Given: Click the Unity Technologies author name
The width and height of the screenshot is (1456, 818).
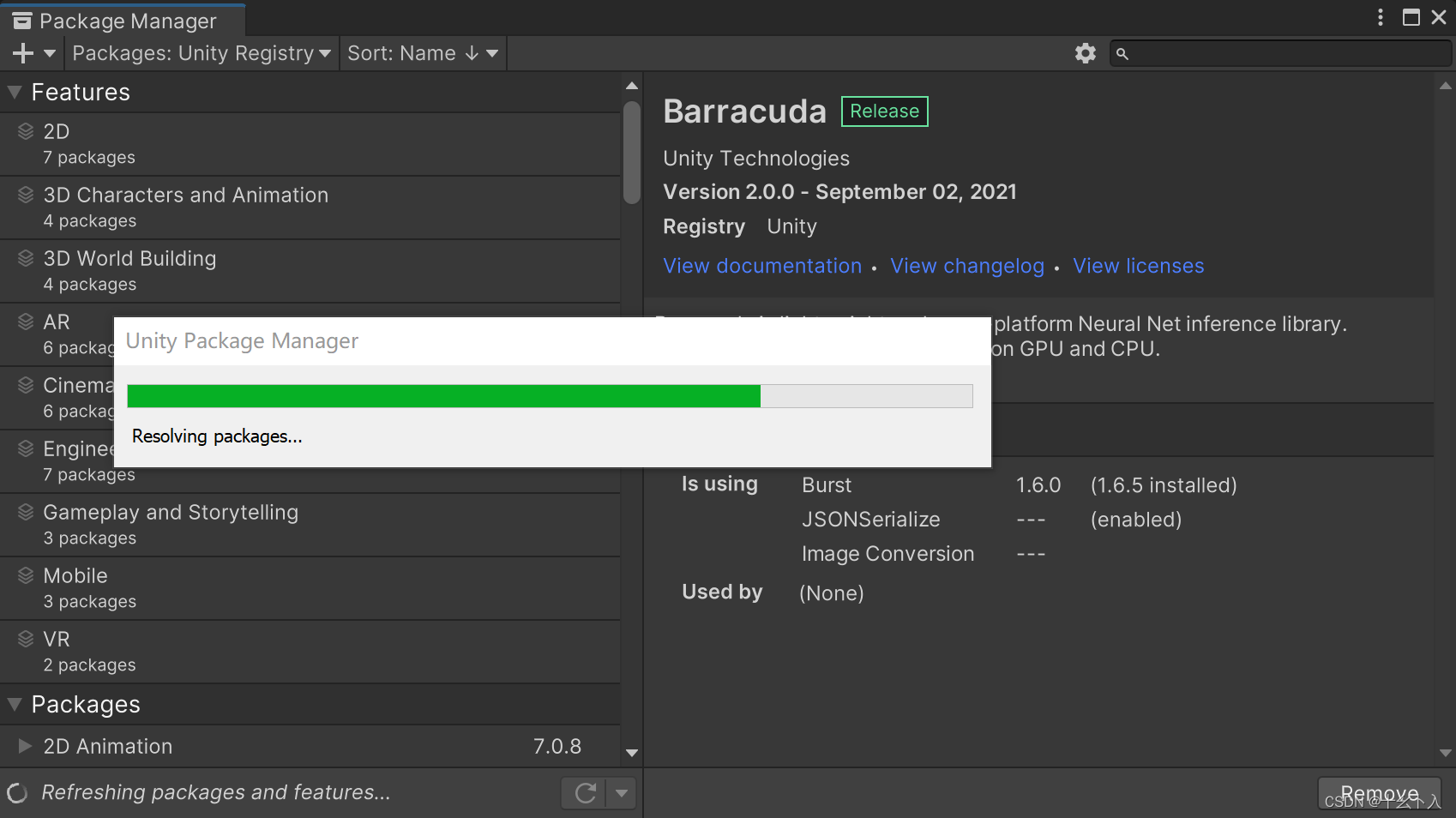Looking at the screenshot, I should coord(756,159).
